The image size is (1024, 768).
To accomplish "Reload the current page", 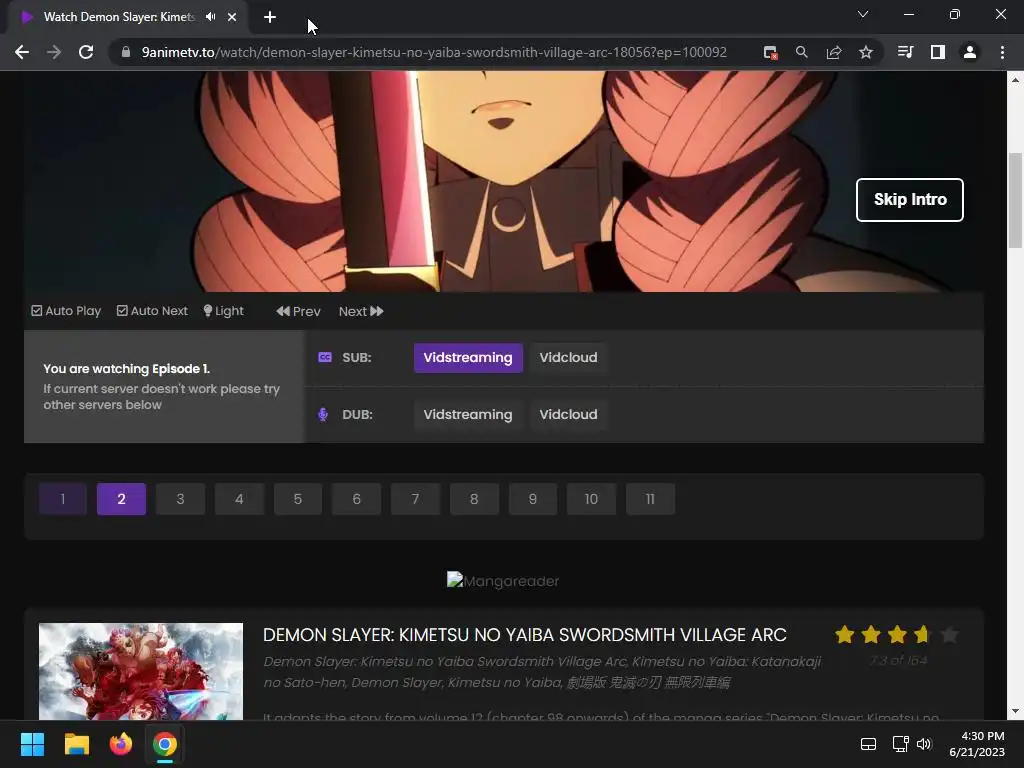I will click(86, 52).
